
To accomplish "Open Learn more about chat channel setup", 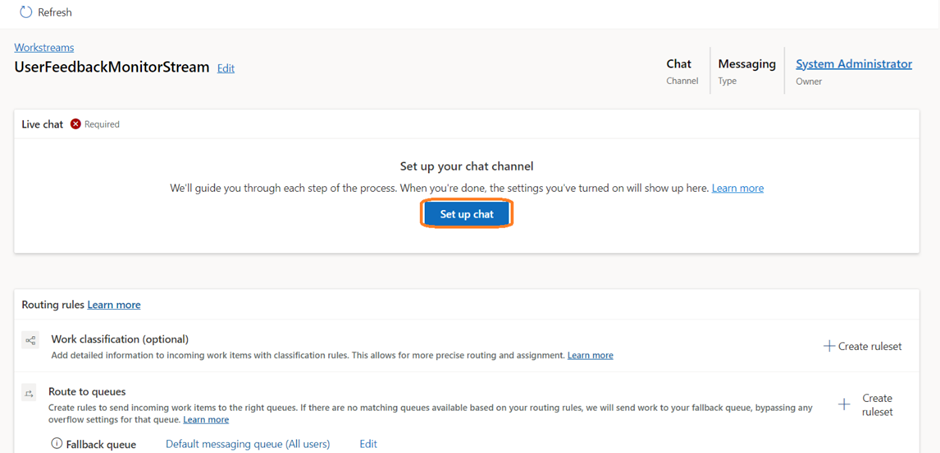I will tap(737, 188).
